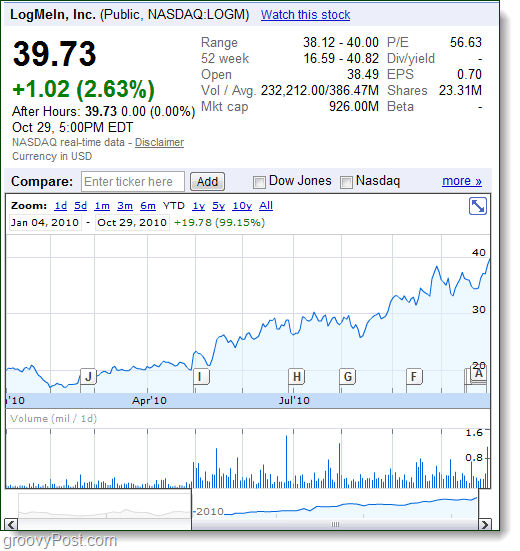
Task: Click the Apr'10 label on time axis
Action: 149,401
